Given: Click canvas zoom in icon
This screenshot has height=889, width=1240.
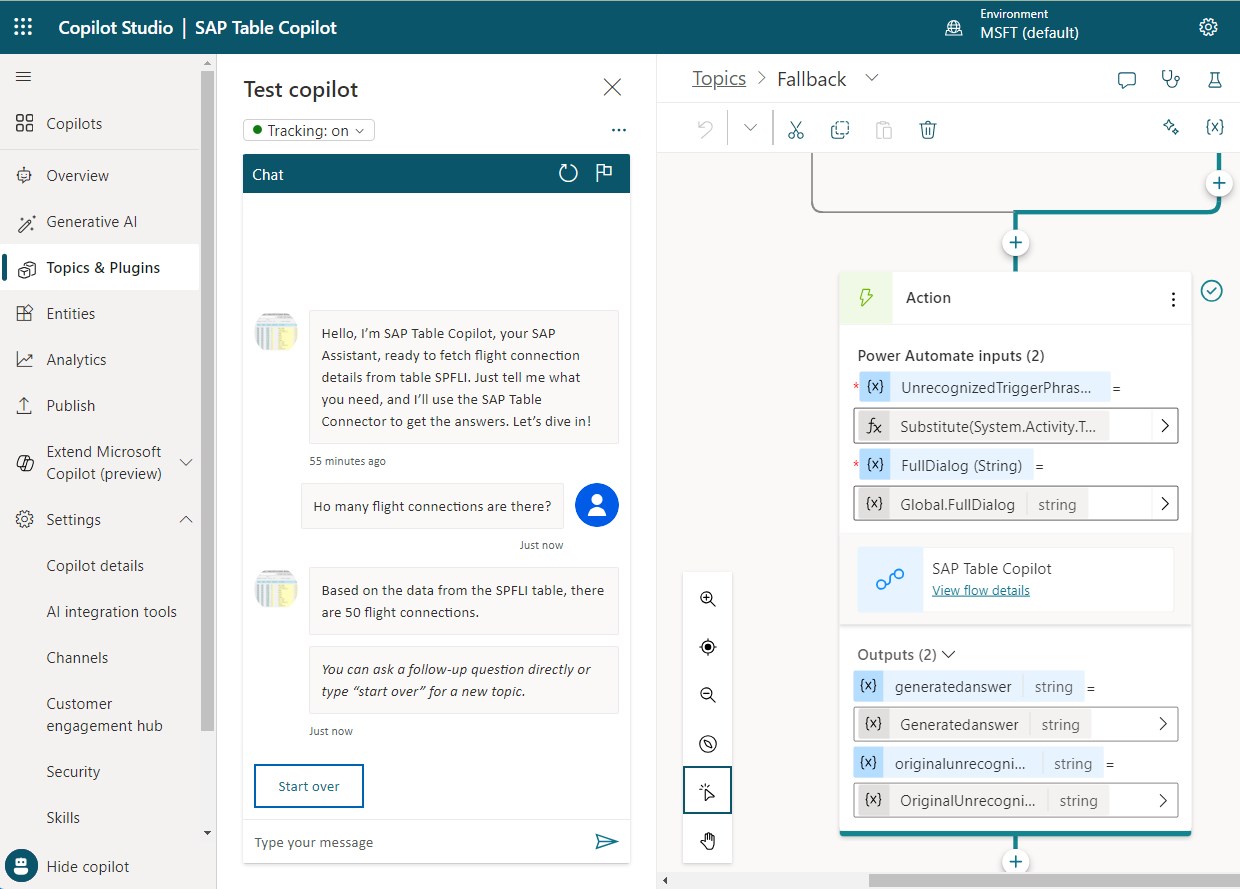Looking at the screenshot, I should pos(708,599).
